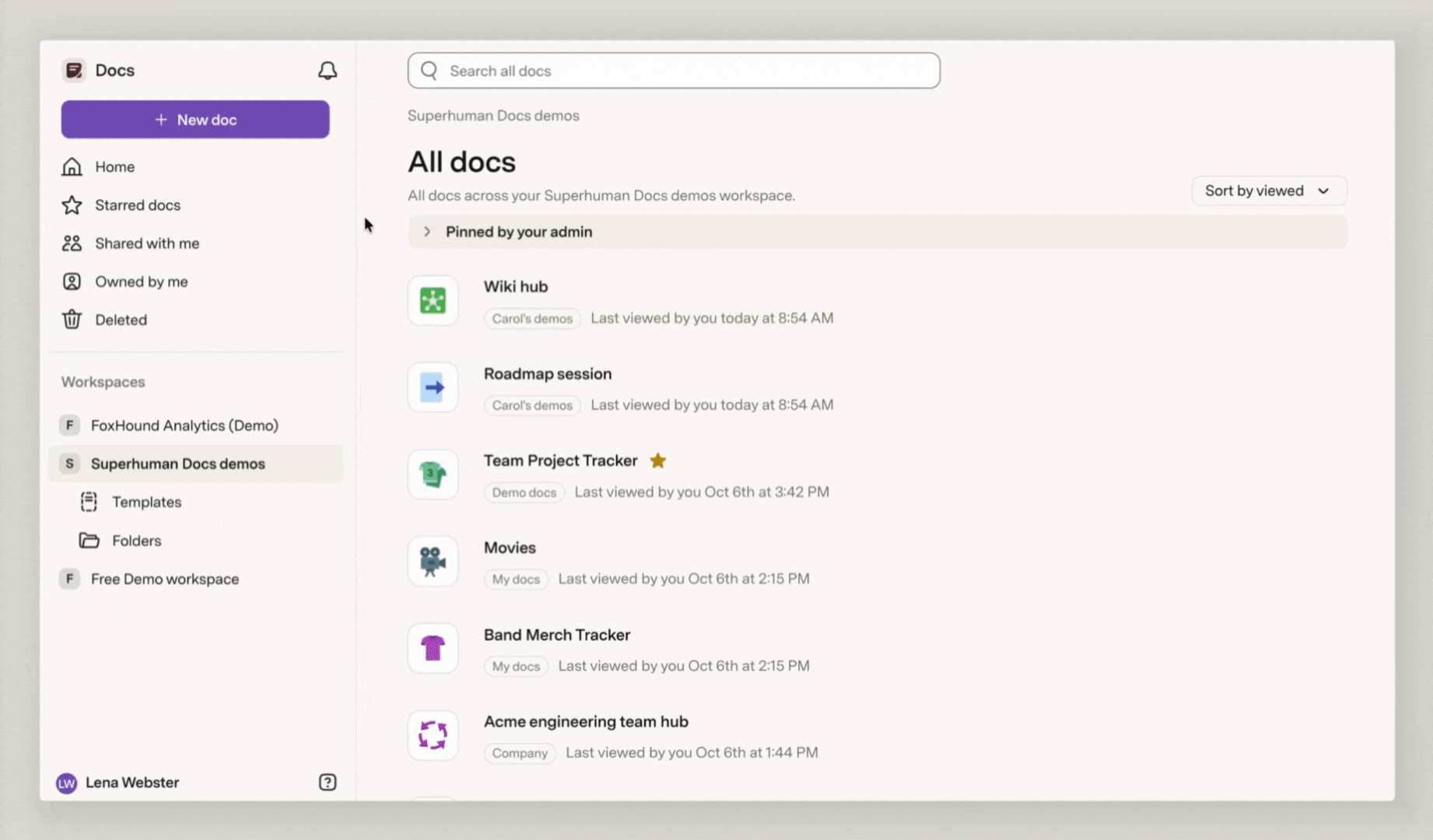Image resolution: width=1433 pixels, height=840 pixels.
Task: Open Lena Webster account menu
Action: pos(118,782)
